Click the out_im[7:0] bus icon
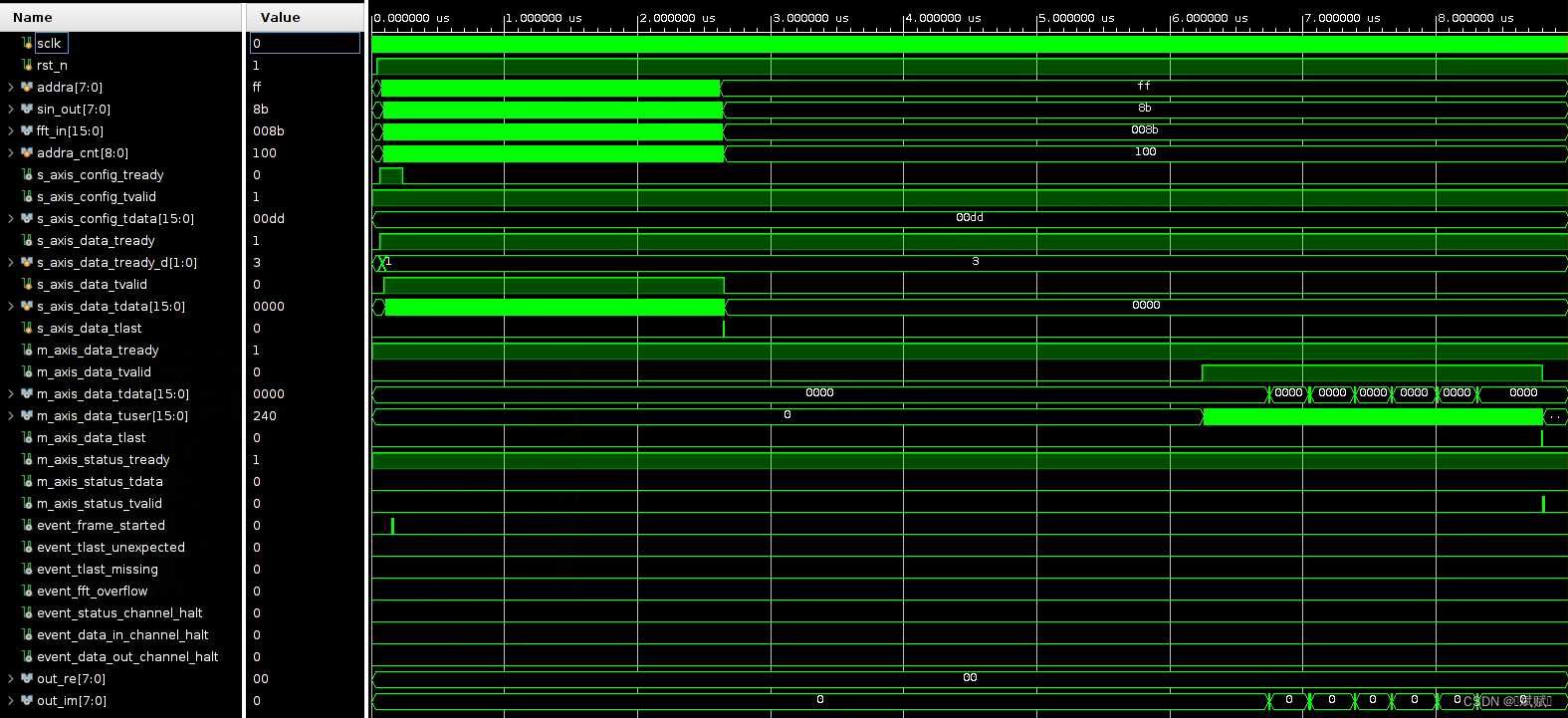 click(28, 700)
